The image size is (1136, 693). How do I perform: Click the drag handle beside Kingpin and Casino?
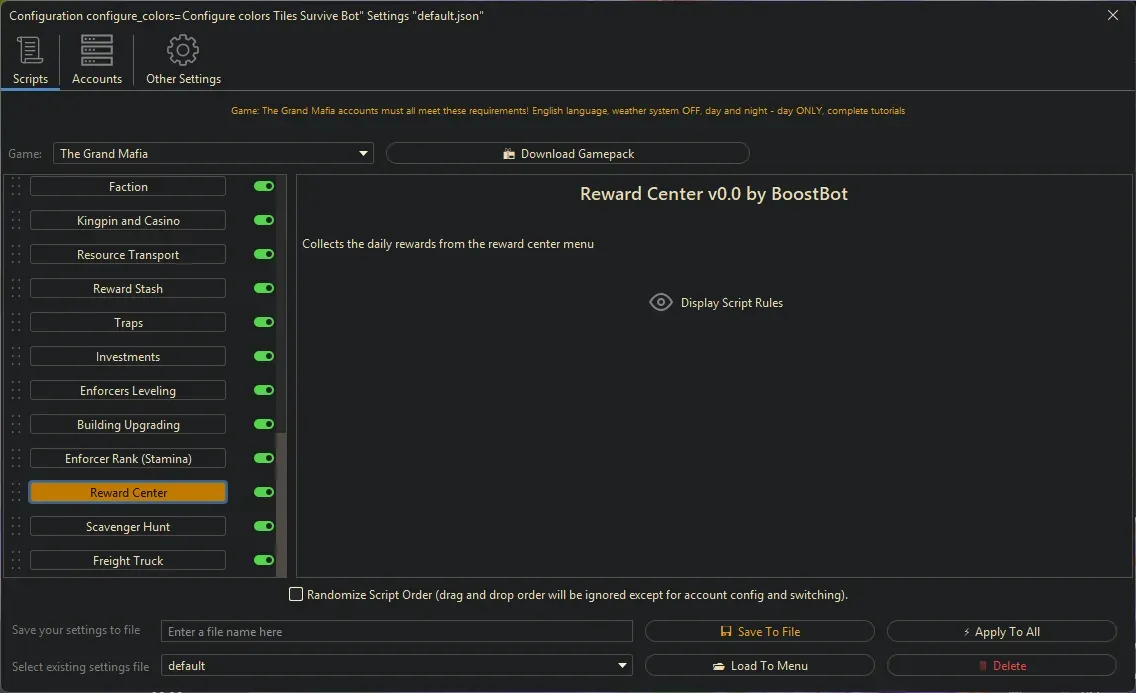[16, 221]
